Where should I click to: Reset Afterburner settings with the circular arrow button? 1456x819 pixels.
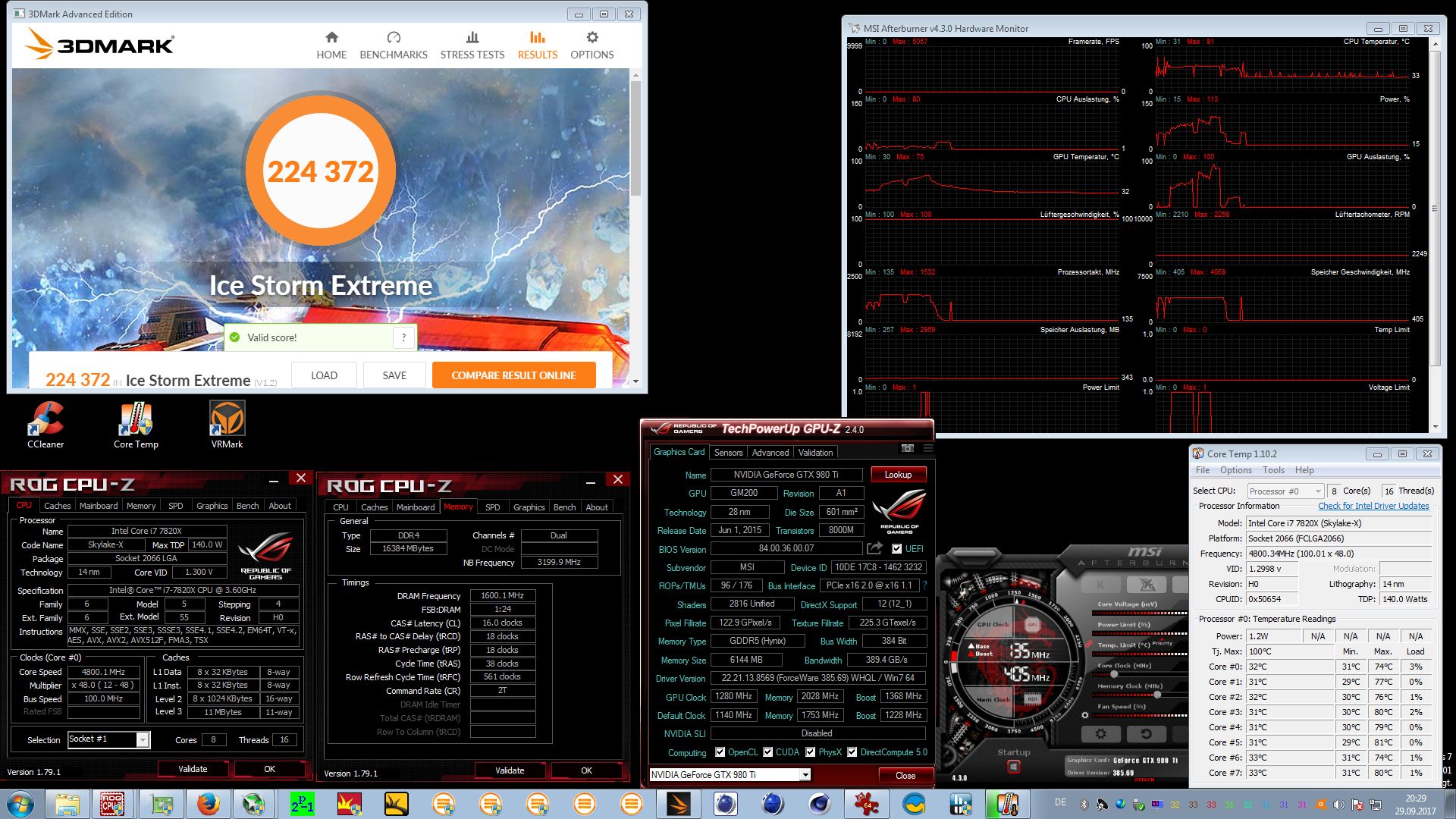[1147, 733]
